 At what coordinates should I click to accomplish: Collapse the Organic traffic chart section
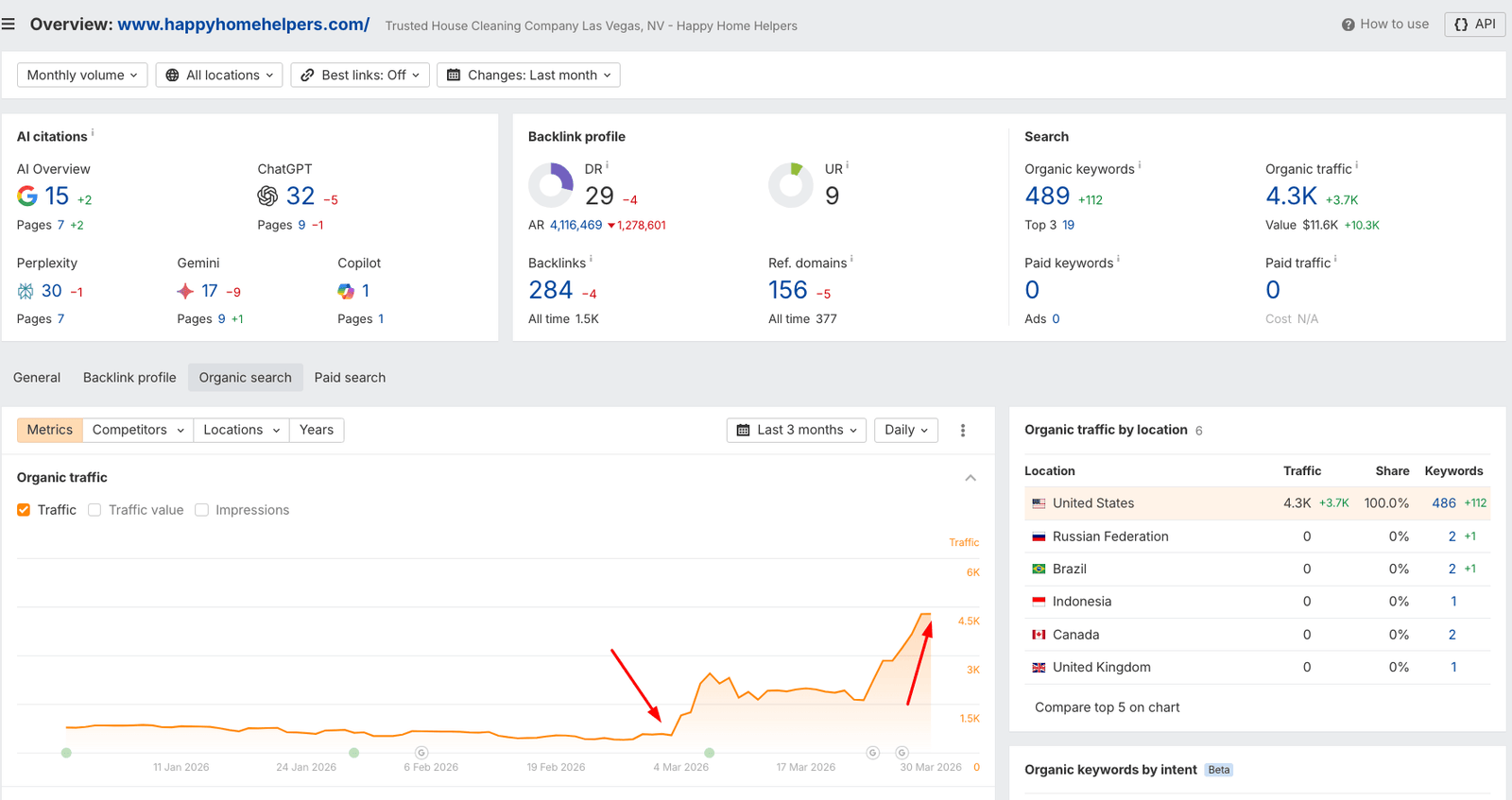(971, 478)
